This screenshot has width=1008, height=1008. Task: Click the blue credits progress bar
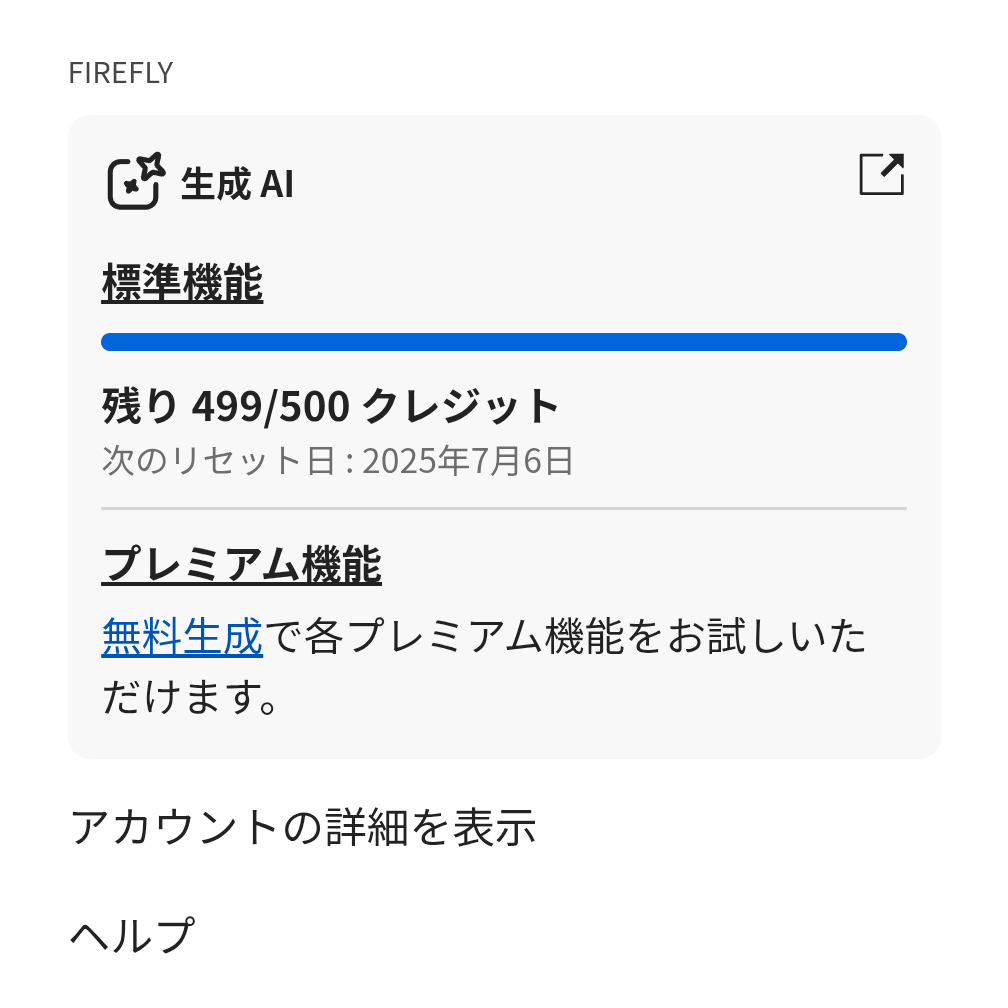point(503,342)
